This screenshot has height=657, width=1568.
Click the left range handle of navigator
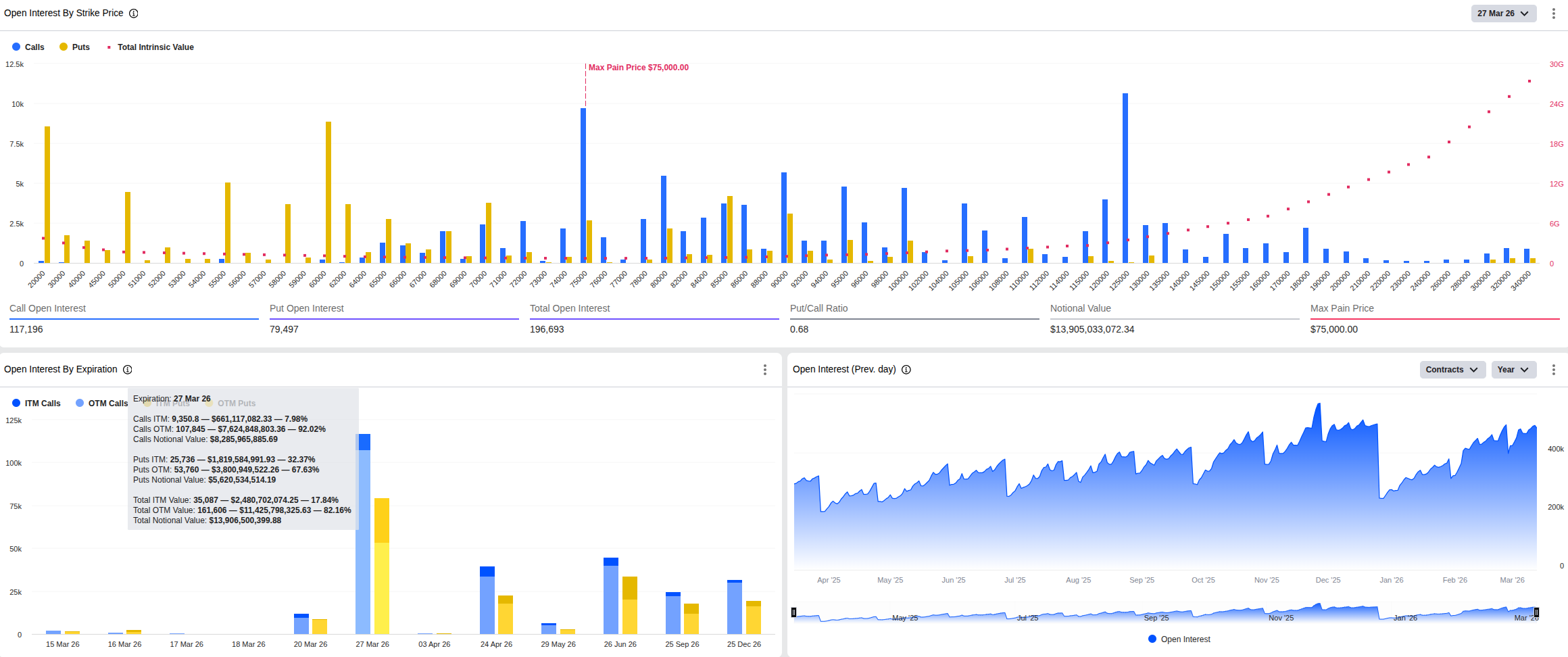[x=793, y=612]
